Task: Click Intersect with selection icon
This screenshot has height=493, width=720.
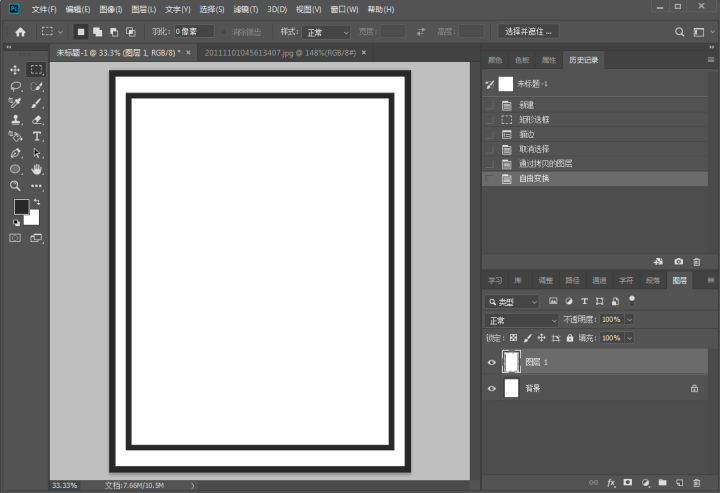Action: pos(131,32)
